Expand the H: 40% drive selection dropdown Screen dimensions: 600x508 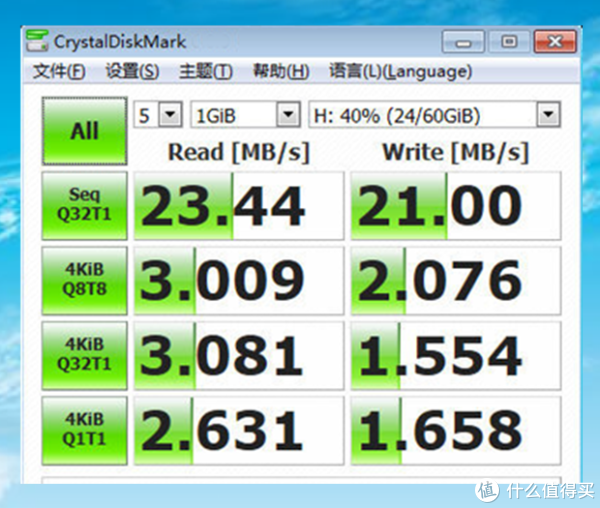pyautogui.click(x=549, y=114)
